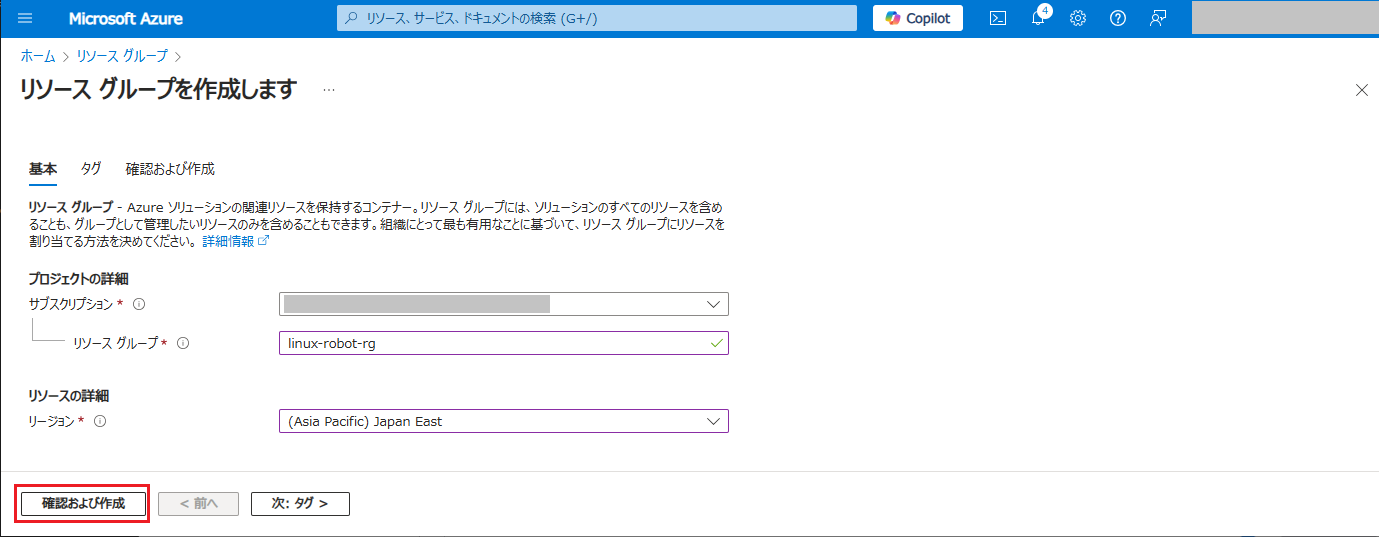
Task: Show info tooltip for リソース グループ
Action: (x=183, y=343)
